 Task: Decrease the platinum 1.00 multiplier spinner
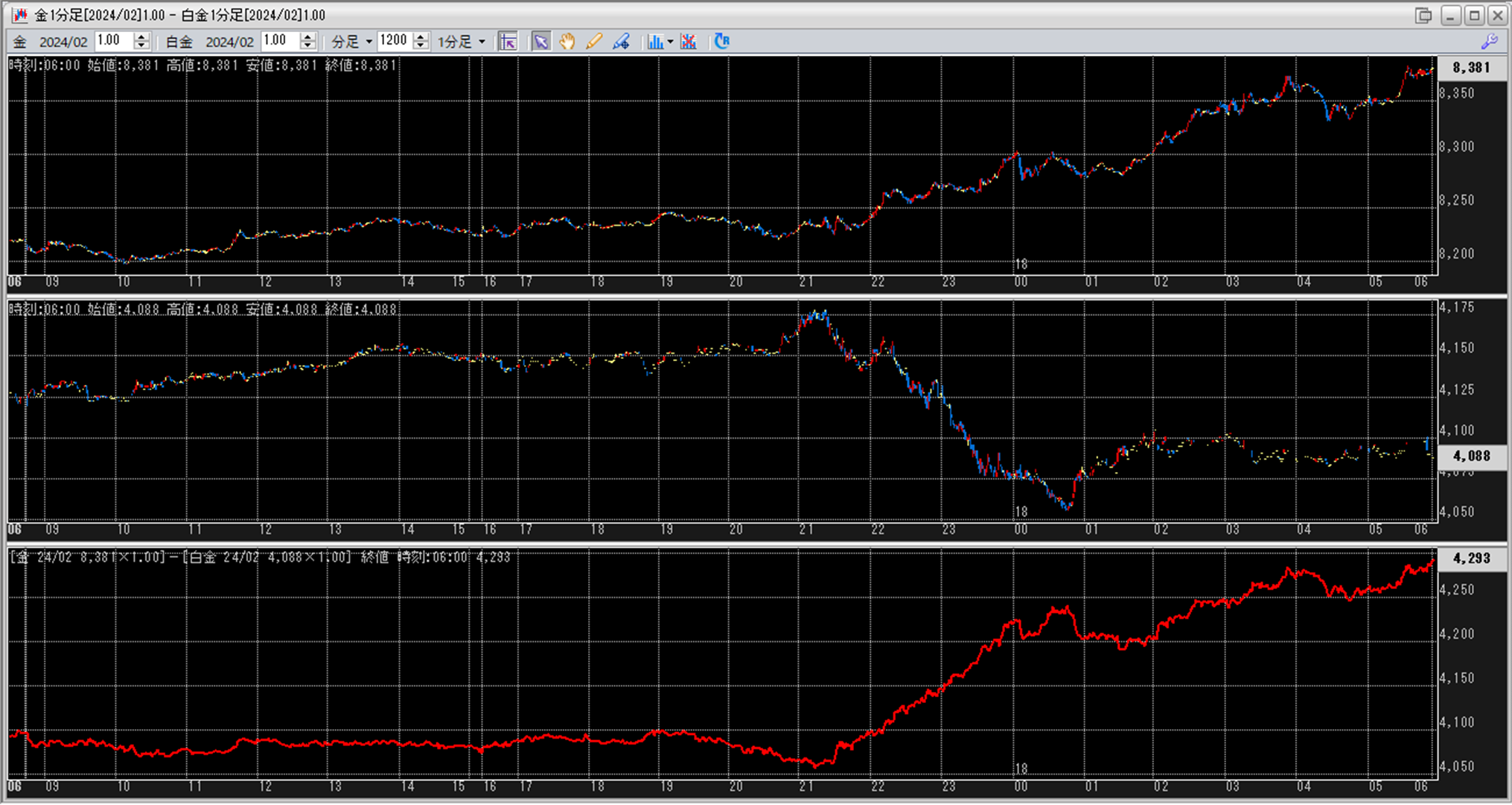click(x=307, y=46)
